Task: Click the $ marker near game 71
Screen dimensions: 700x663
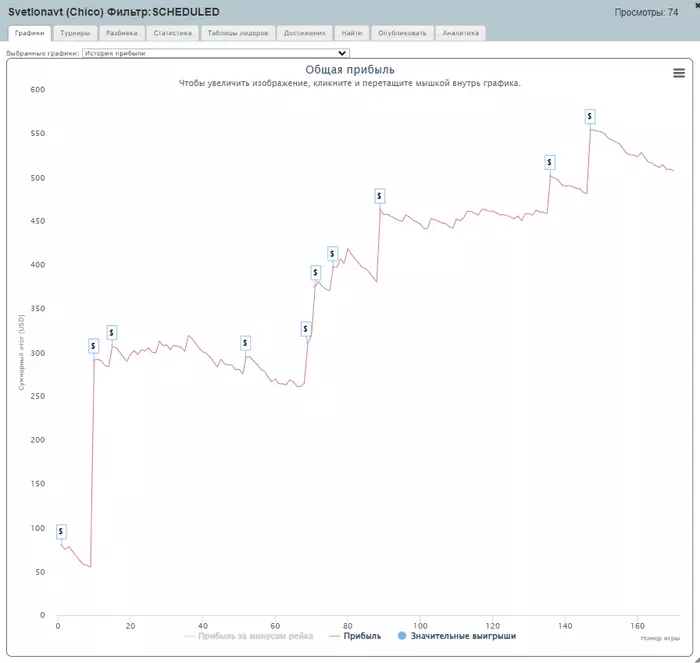Action: 316,272
